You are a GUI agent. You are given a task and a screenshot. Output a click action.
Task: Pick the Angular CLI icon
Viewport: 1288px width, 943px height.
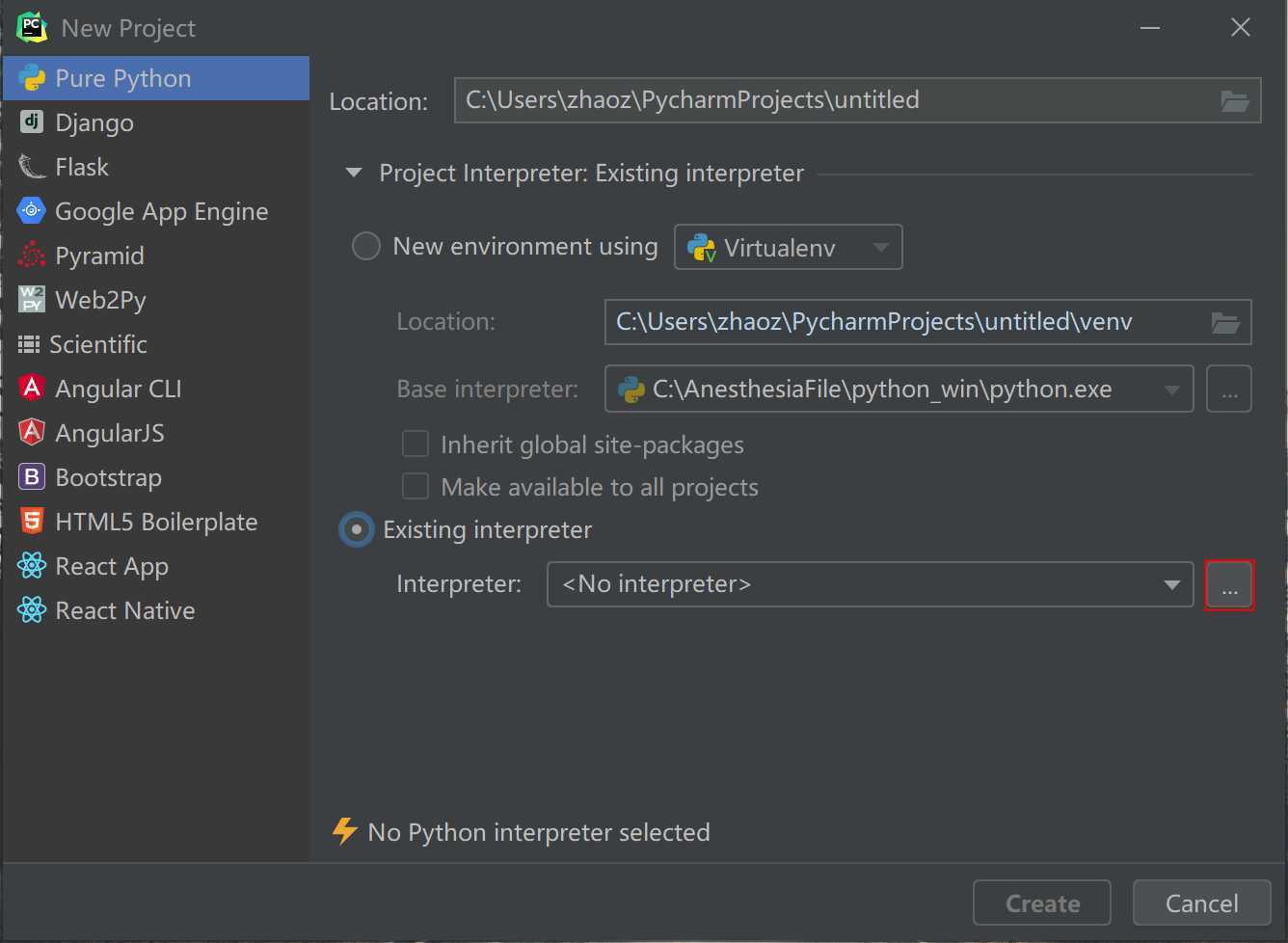coord(32,389)
